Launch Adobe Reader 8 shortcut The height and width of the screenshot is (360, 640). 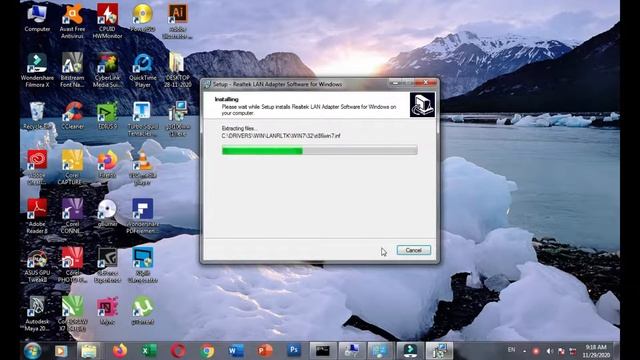37,217
